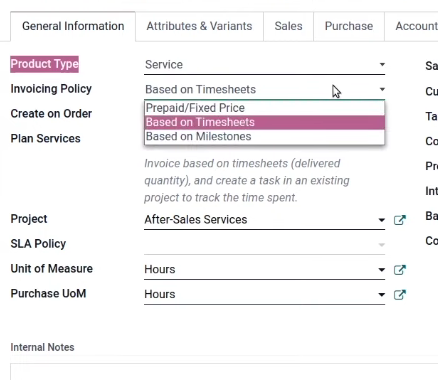438x380 pixels.
Task: Click the Product Type label
Action: (x=45, y=64)
